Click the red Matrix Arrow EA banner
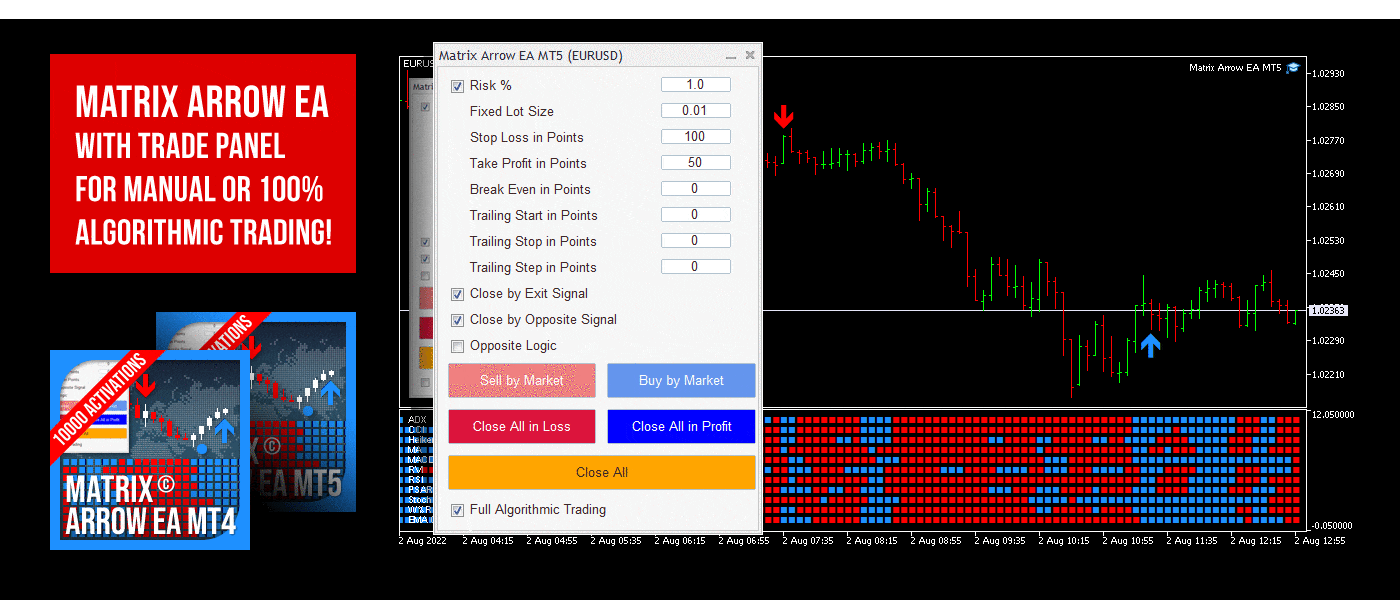This screenshot has height=600, width=1400. (x=203, y=164)
